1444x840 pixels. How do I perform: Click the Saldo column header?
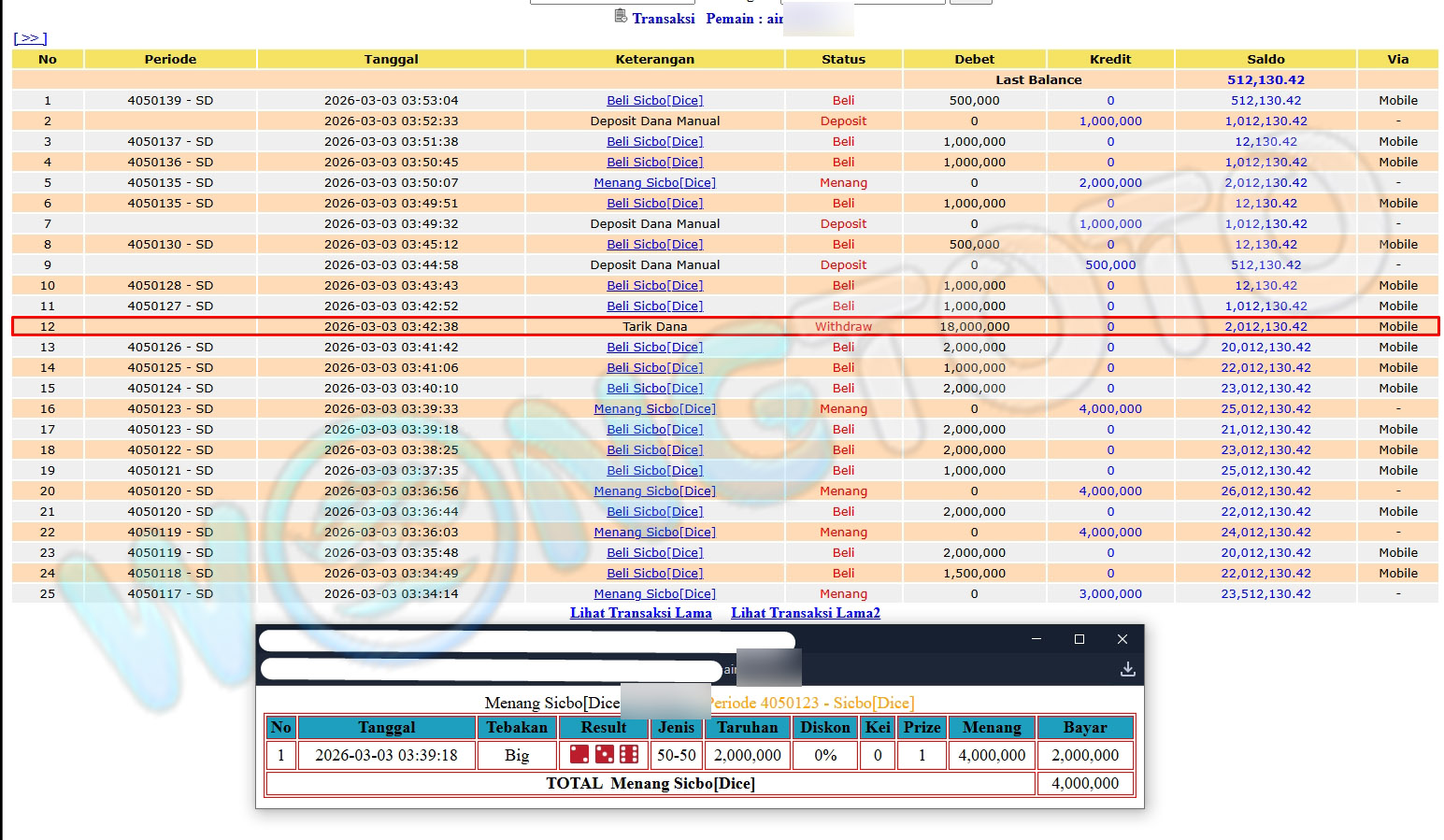point(1265,59)
